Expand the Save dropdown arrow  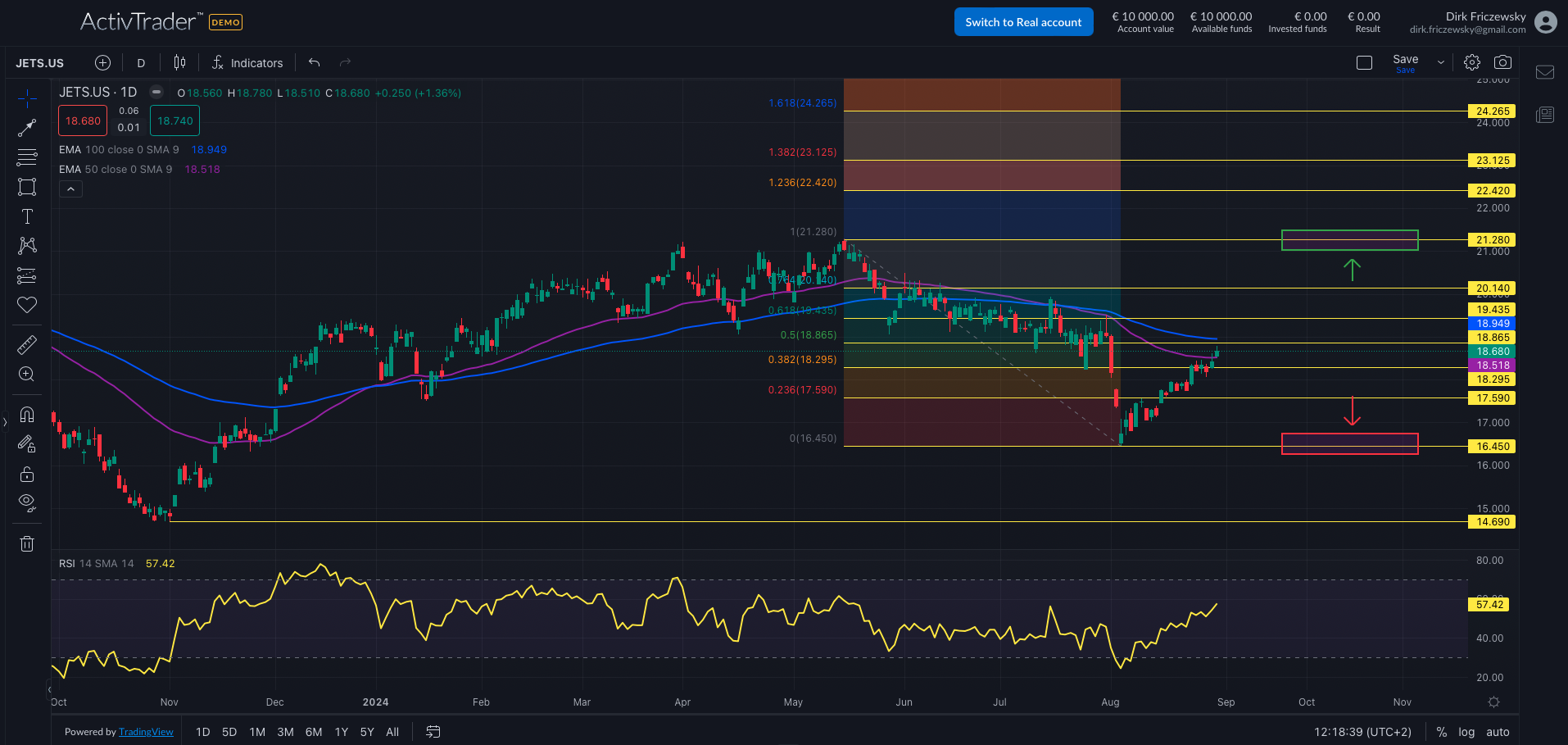click(x=1441, y=62)
